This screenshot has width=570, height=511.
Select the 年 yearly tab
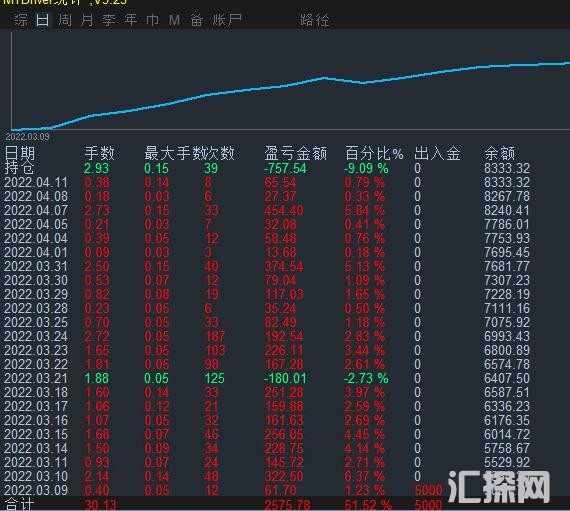131,20
